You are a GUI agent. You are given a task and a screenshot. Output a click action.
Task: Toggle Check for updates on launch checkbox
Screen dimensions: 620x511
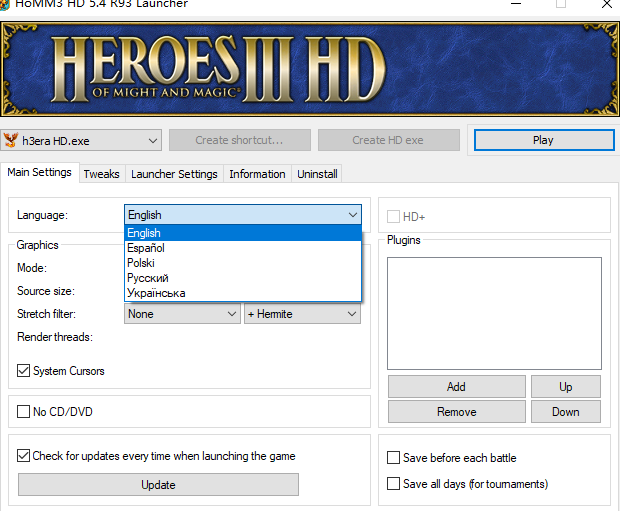(23, 456)
